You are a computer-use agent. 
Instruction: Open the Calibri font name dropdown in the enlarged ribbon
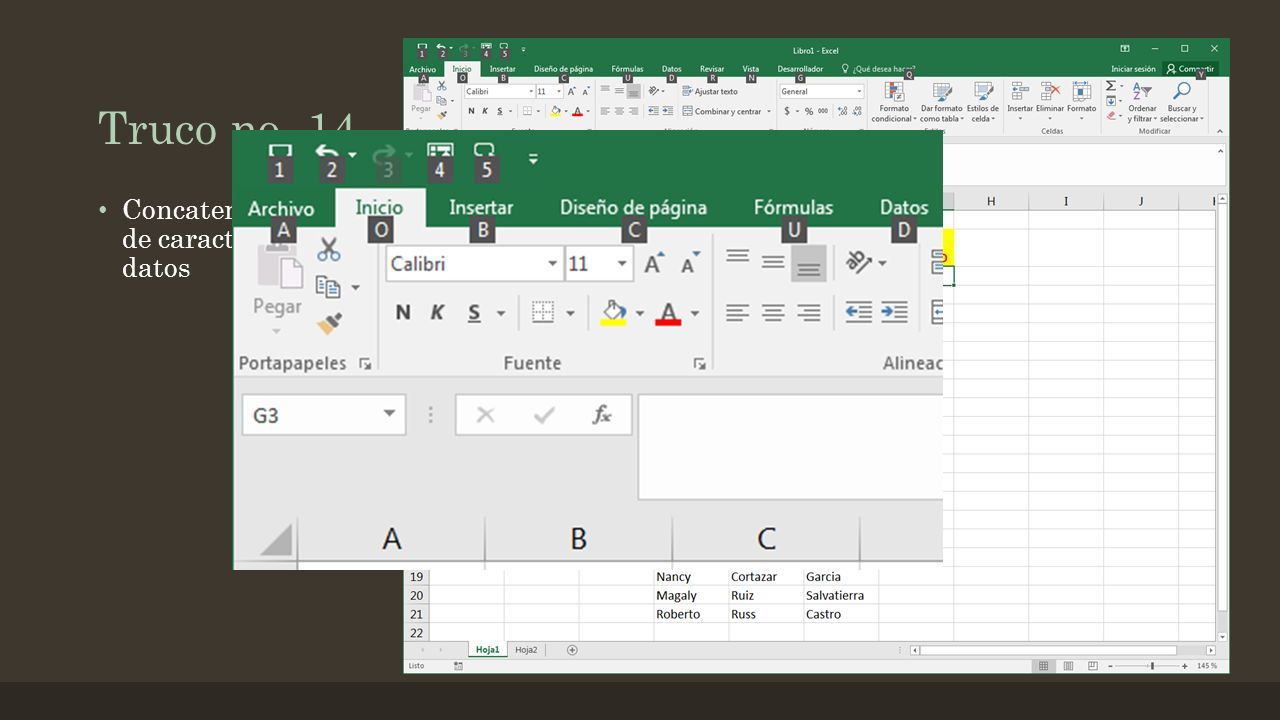[x=552, y=264]
